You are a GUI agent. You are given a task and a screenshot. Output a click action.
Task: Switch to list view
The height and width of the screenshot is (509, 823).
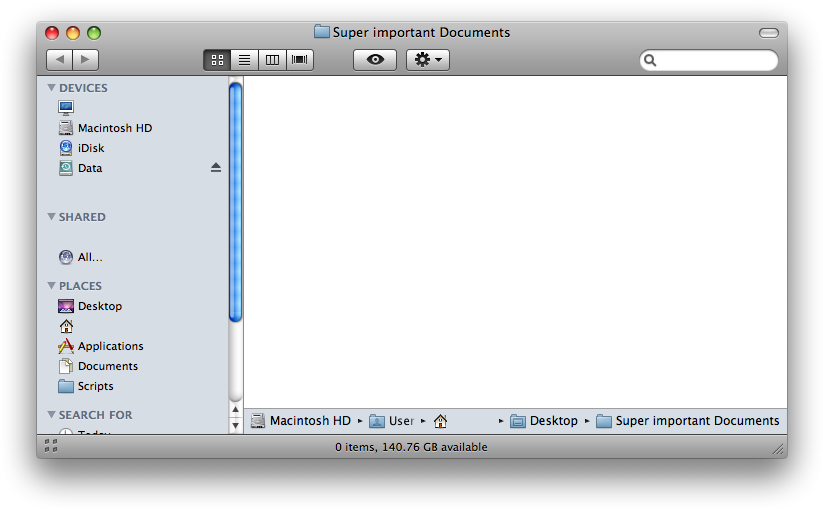(245, 60)
